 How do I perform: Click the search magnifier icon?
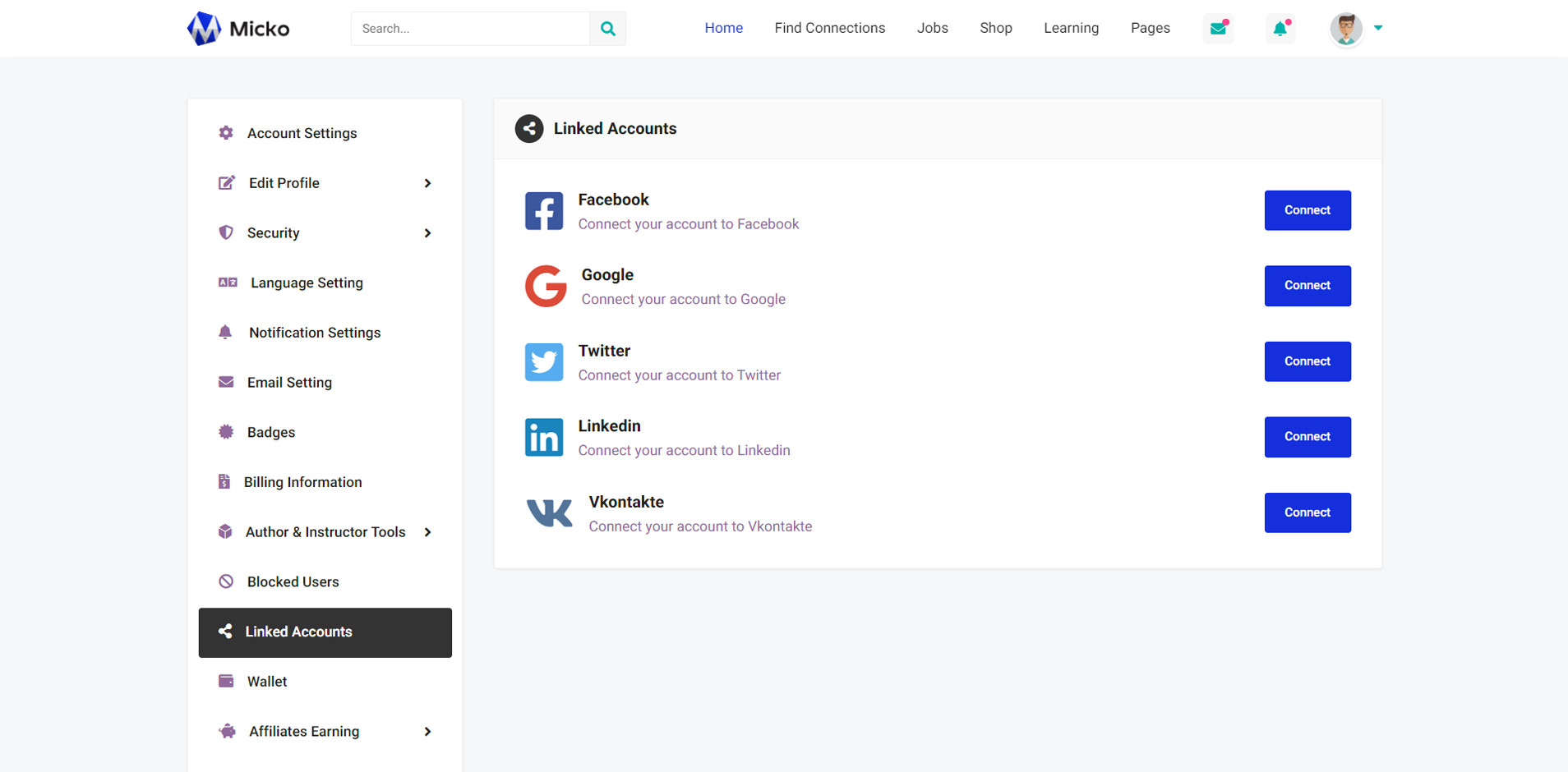(607, 29)
